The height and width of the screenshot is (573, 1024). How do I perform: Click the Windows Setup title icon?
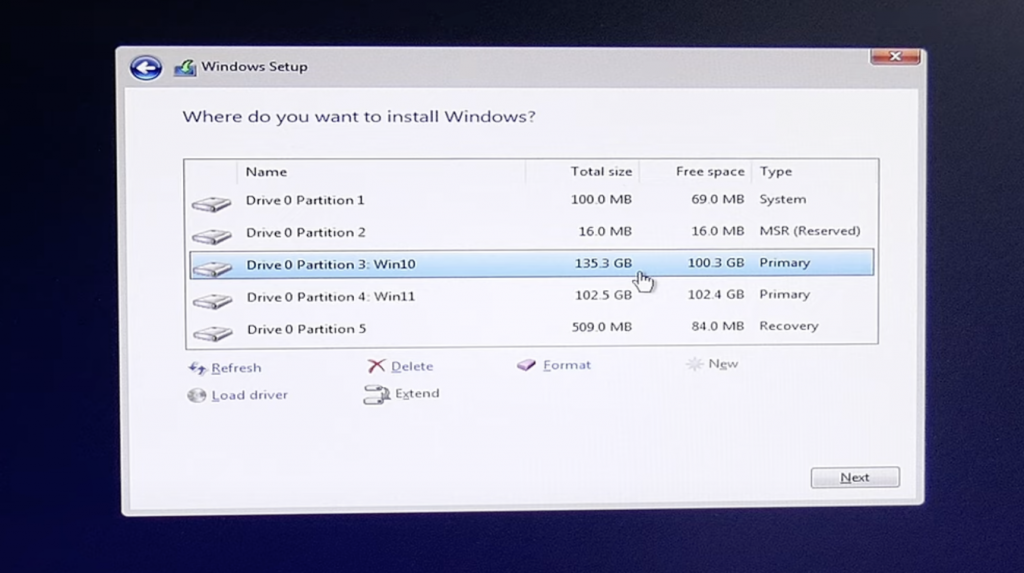click(185, 67)
